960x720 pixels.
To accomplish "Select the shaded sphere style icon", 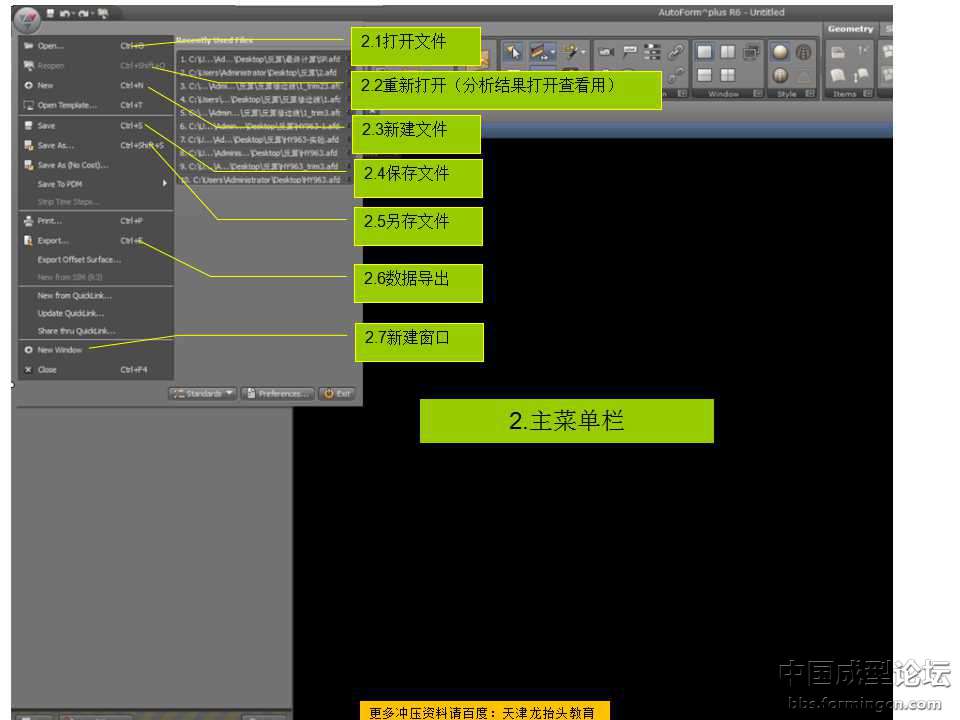I will tap(780, 52).
